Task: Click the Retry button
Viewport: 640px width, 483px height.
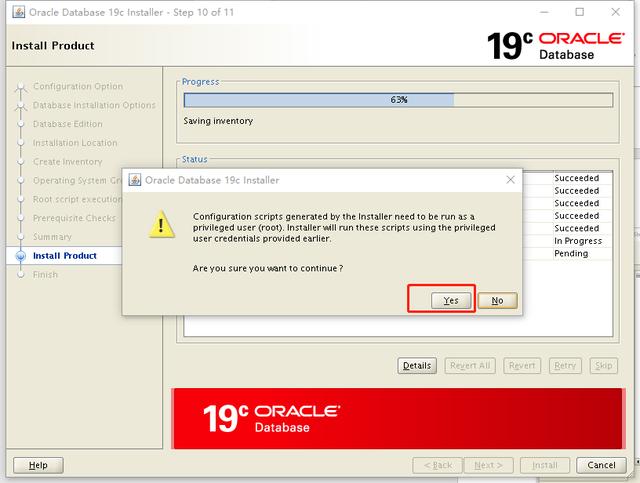Action: pos(565,365)
